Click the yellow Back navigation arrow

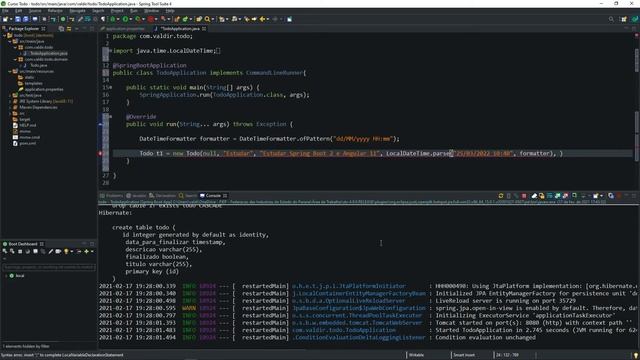[262, 19]
